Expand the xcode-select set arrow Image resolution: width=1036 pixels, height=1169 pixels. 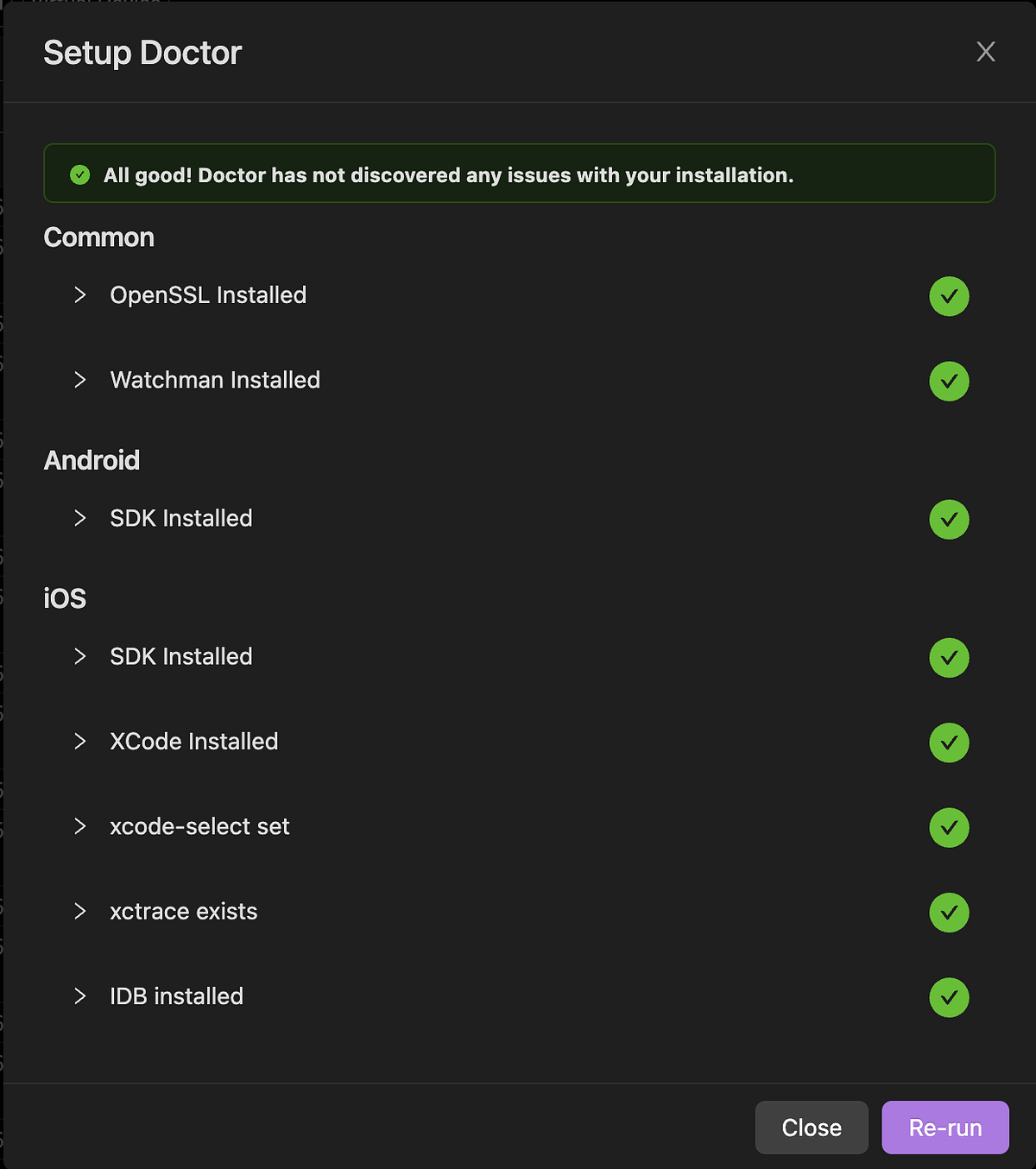80,826
